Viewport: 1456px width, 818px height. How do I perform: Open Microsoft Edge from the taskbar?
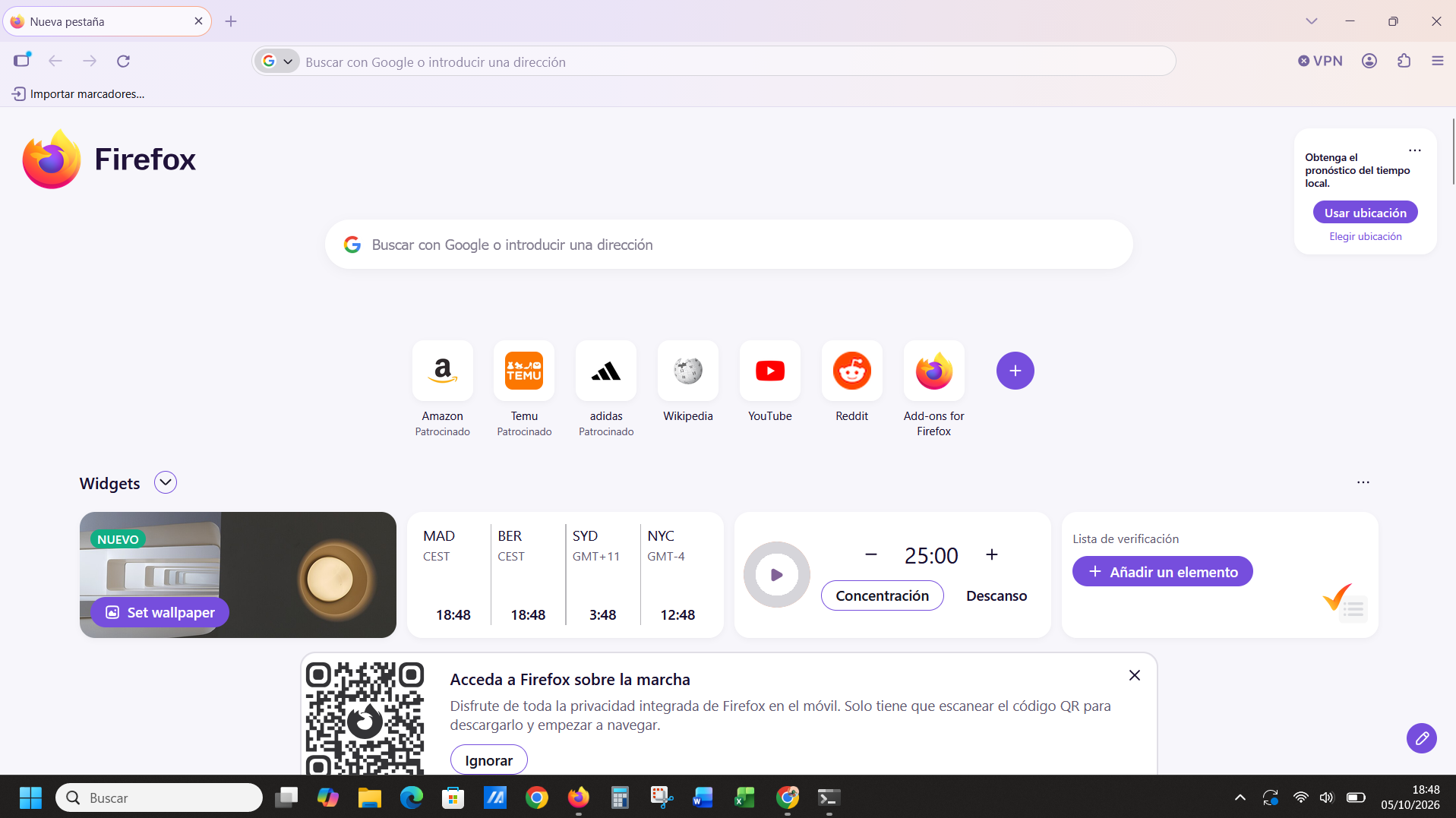point(412,797)
